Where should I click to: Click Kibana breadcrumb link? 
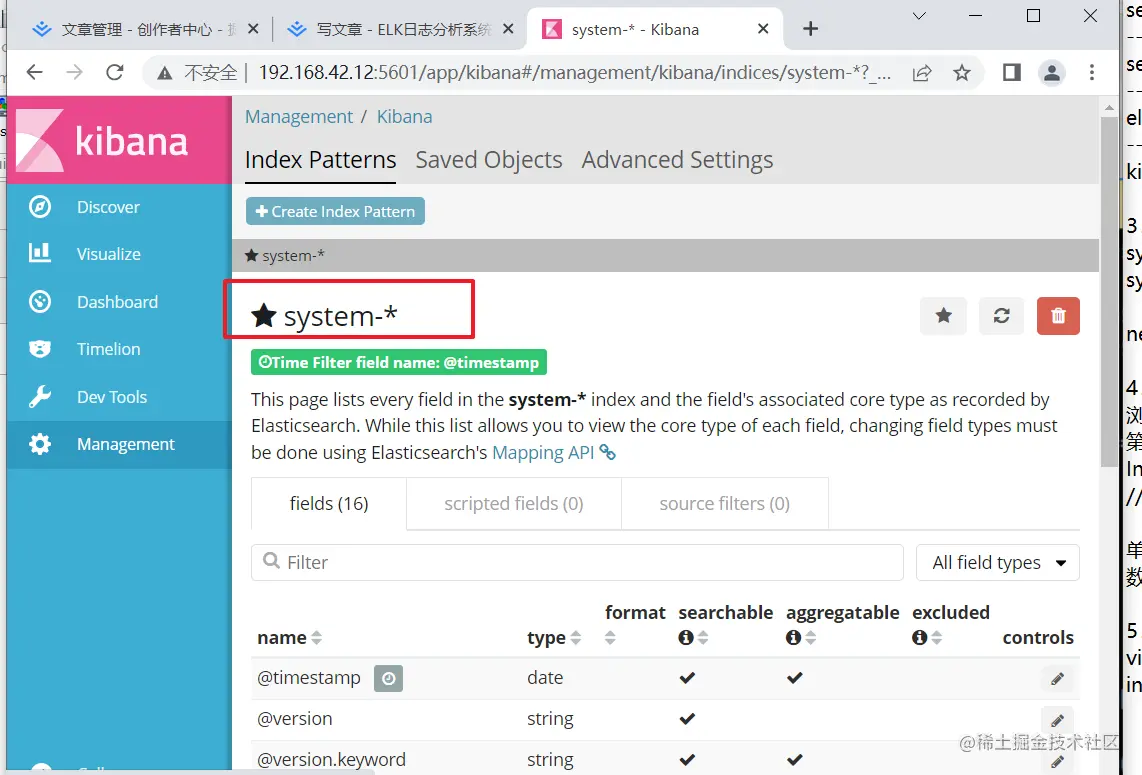pos(404,117)
